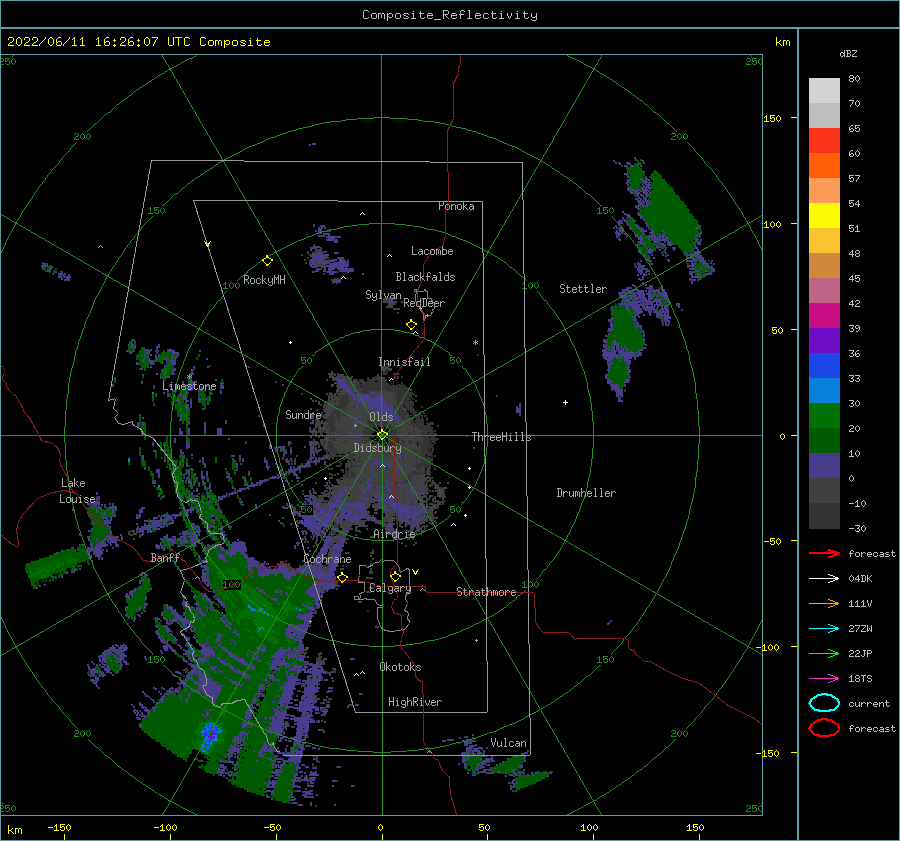The image size is (900, 841).
Task: Click the Drumheller label on map
Action: (x=586, y=493)
